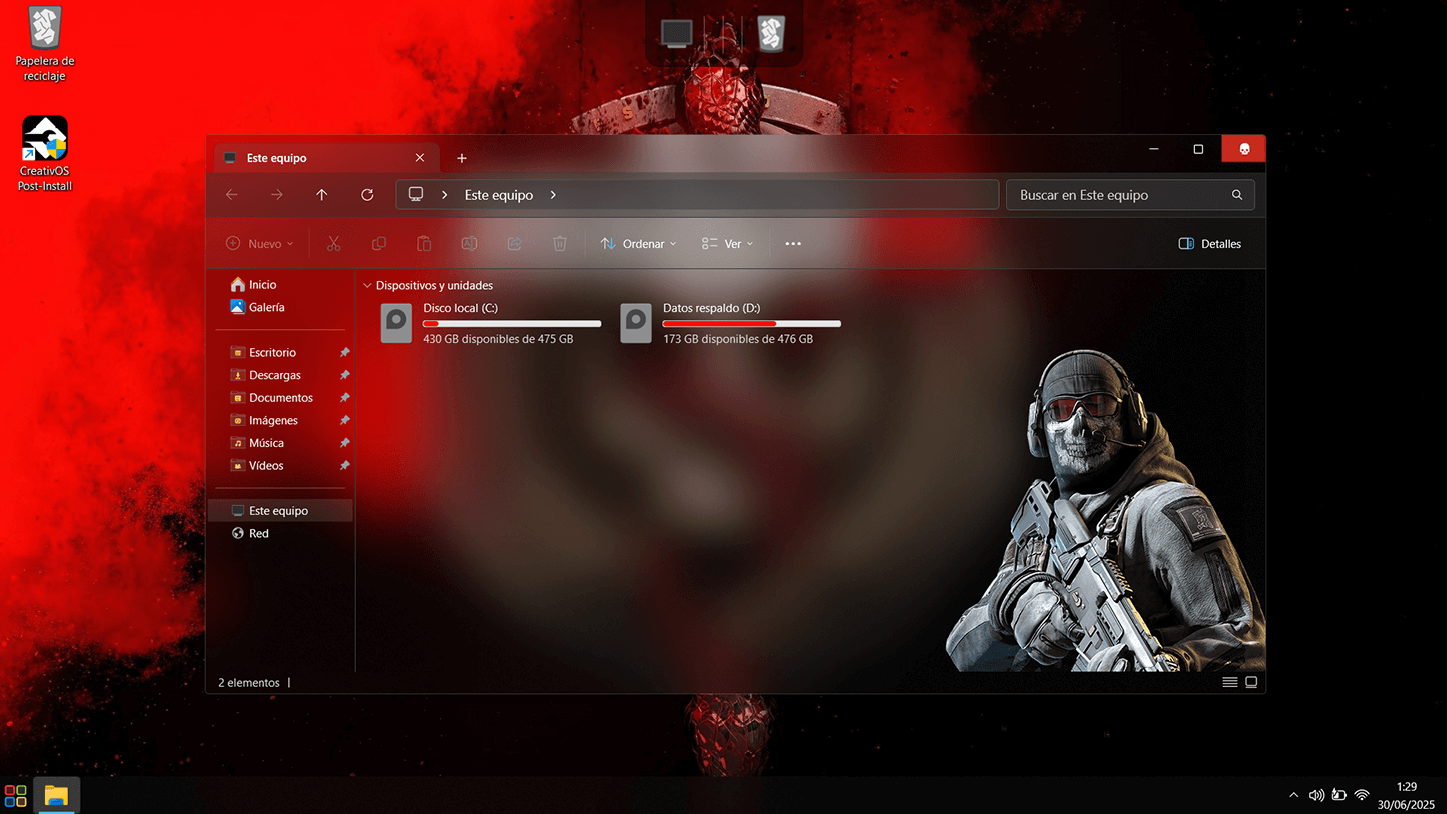
Task: Toggle the Detalles pane
Action: [1210, 244]
